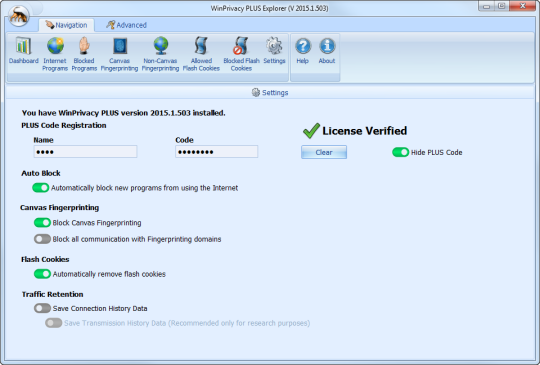Viewport: 540px width, 365px height.
Task: Click the Clear button
Action: [x=324, y=152]
